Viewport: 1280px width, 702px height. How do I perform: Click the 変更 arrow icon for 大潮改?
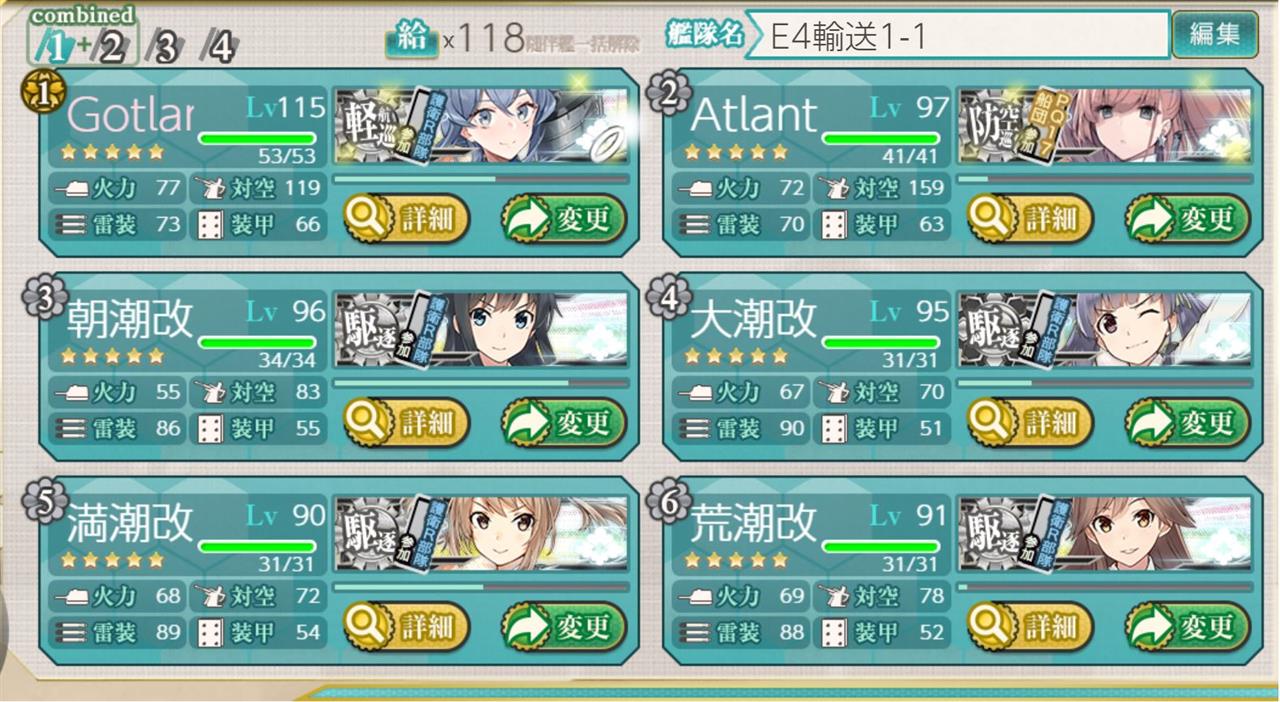(x=1151, y=423)
